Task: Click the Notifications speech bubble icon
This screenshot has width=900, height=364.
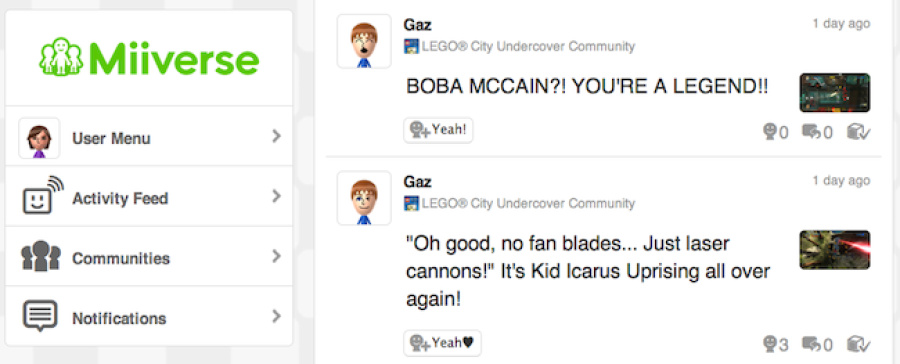Action: (x=40, y=315)
